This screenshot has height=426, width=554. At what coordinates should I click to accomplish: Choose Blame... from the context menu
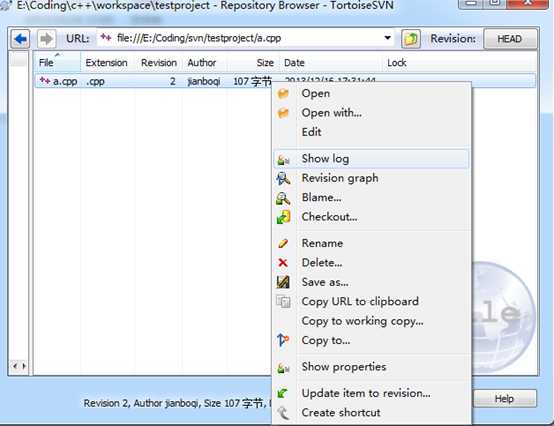coord(371,197)
